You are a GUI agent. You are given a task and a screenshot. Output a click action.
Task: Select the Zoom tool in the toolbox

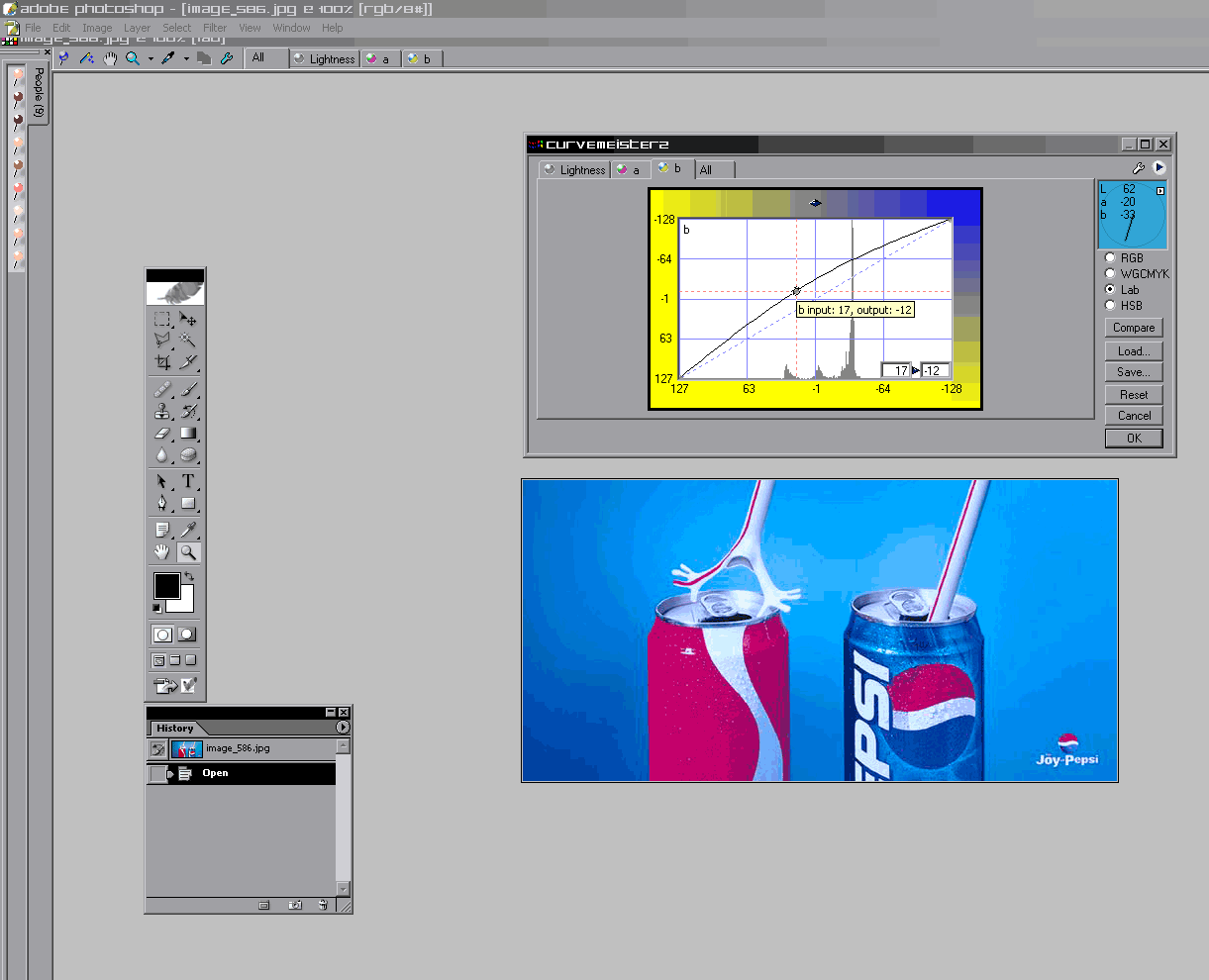[188, 552]
